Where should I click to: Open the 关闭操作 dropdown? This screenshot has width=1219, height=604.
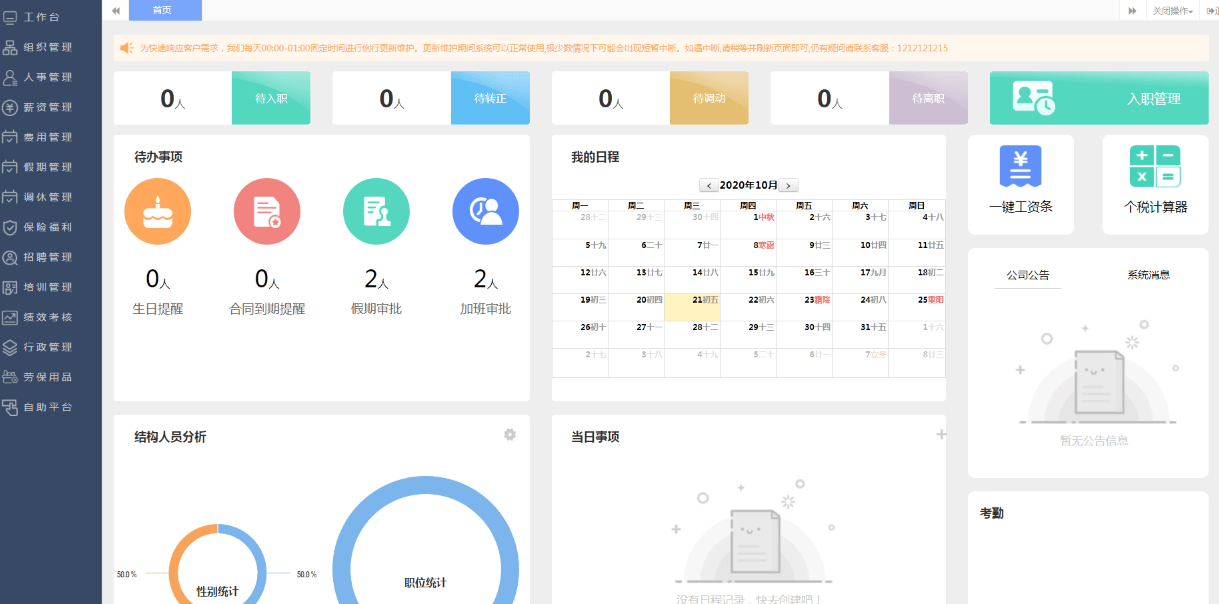pyautogui.click(x=1172, y=10)
